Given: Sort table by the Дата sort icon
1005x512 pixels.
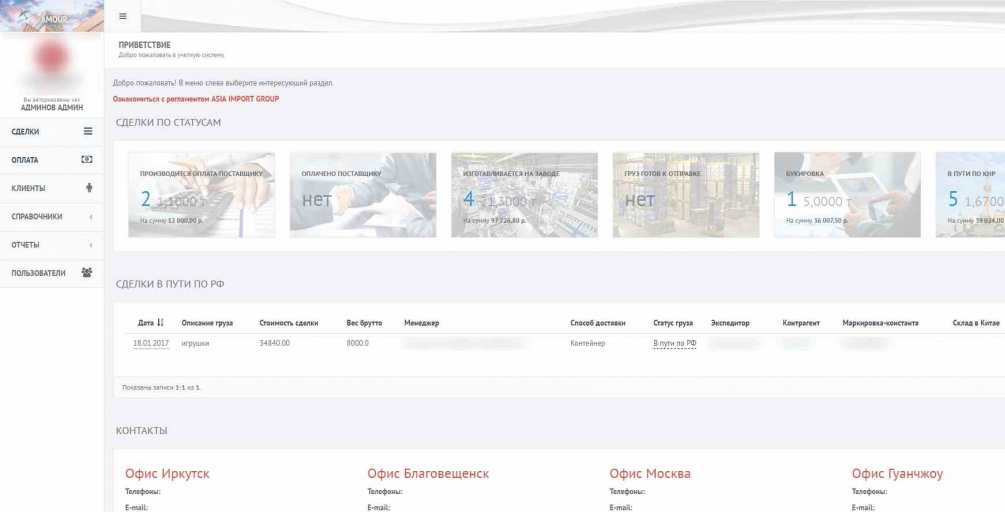Looking at the screenshot, I should pos(160,323).
